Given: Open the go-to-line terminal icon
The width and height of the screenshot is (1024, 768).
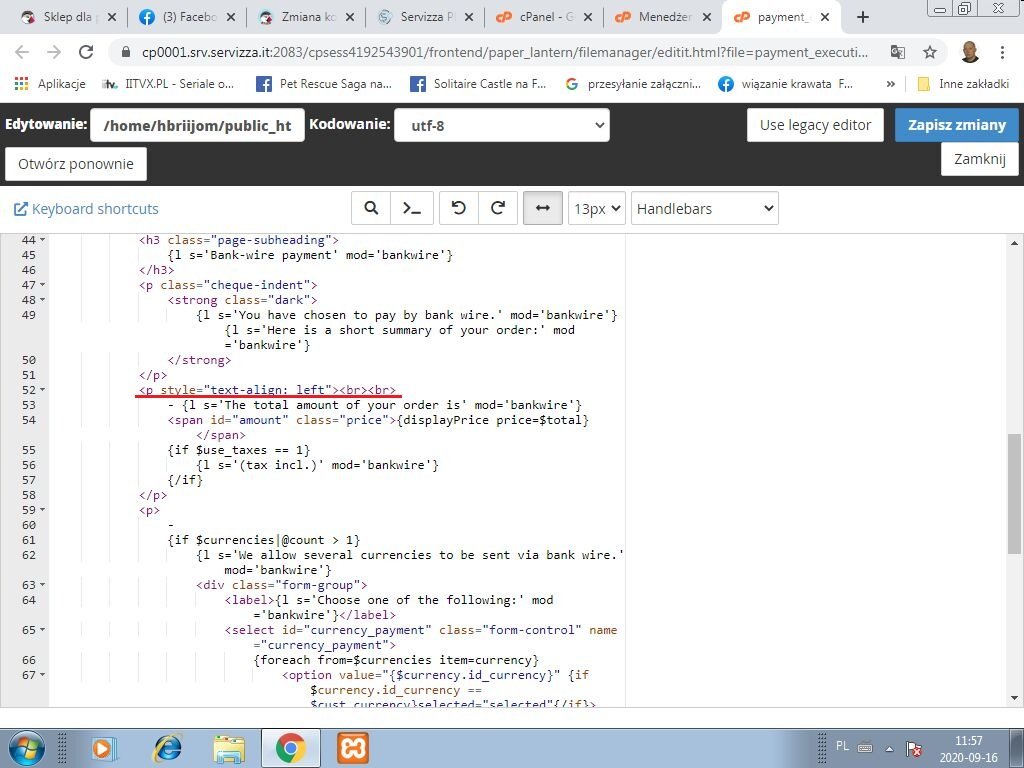Looking at the screenshot, I should coord(411,208).
